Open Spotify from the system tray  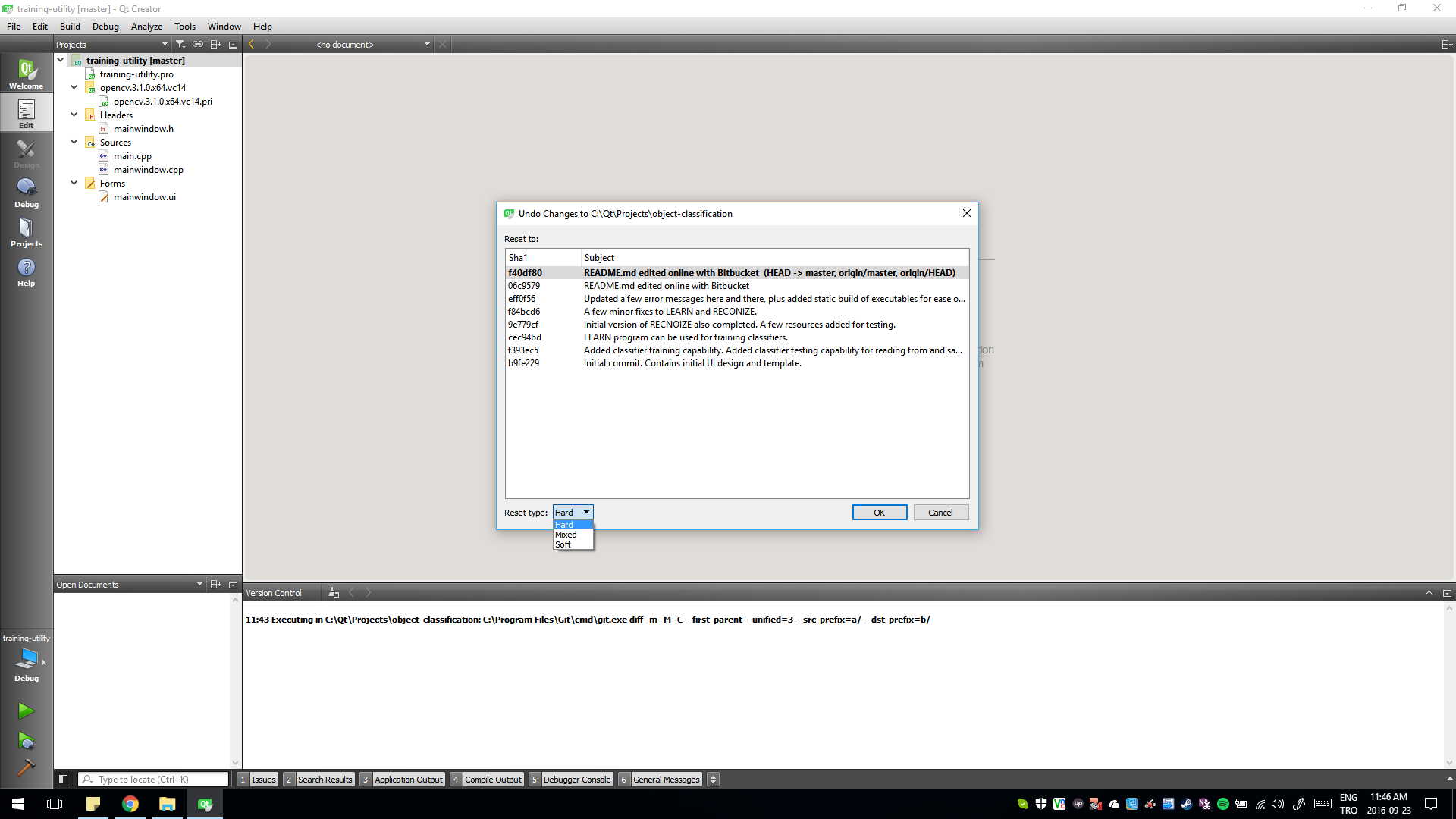click(1223, 804)
